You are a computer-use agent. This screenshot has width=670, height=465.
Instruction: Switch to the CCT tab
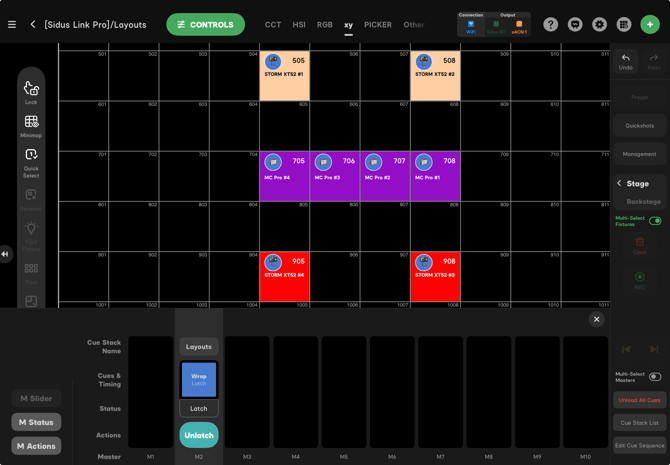click(273, 24)
